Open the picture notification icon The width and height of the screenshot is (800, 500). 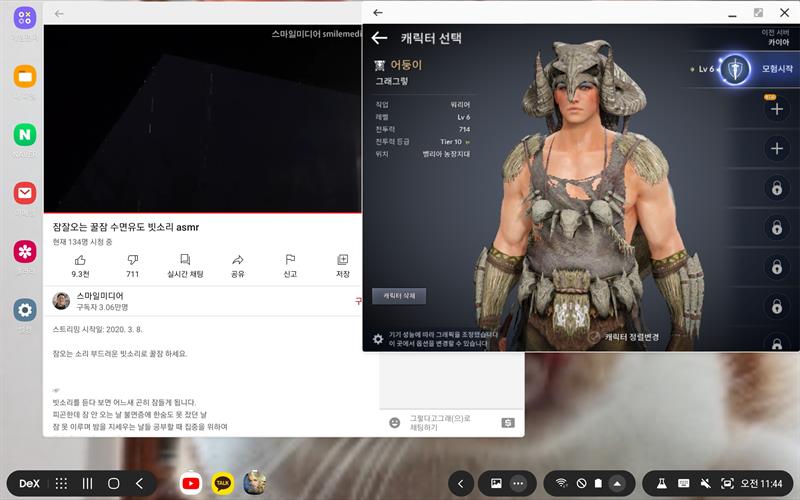(x=496, y=483)
